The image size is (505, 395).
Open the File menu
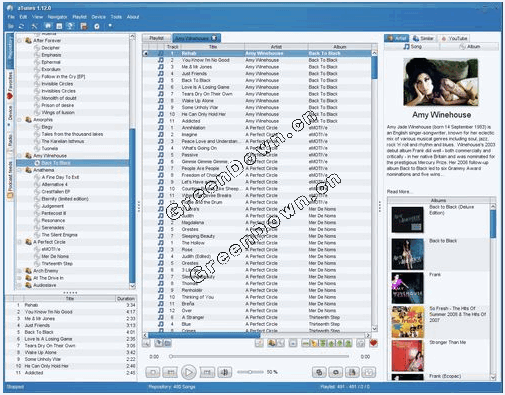coord(11,17)
